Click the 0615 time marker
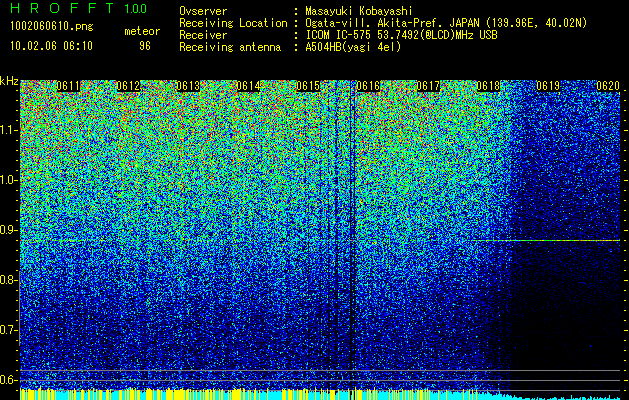This screenshot has height=400, width=629. click(308, 86)
